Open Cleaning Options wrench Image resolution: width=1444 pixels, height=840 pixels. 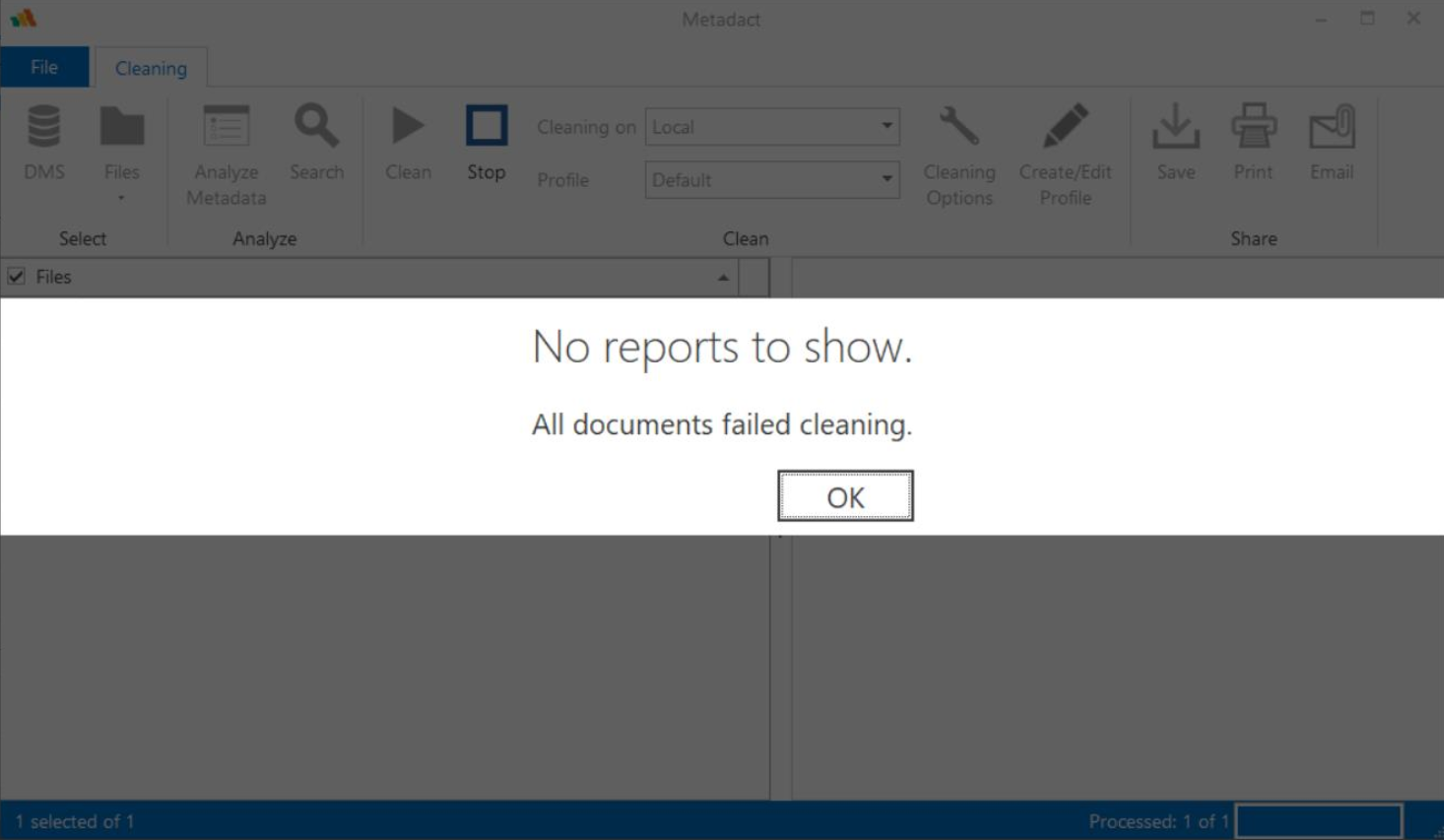pos(959,156)
